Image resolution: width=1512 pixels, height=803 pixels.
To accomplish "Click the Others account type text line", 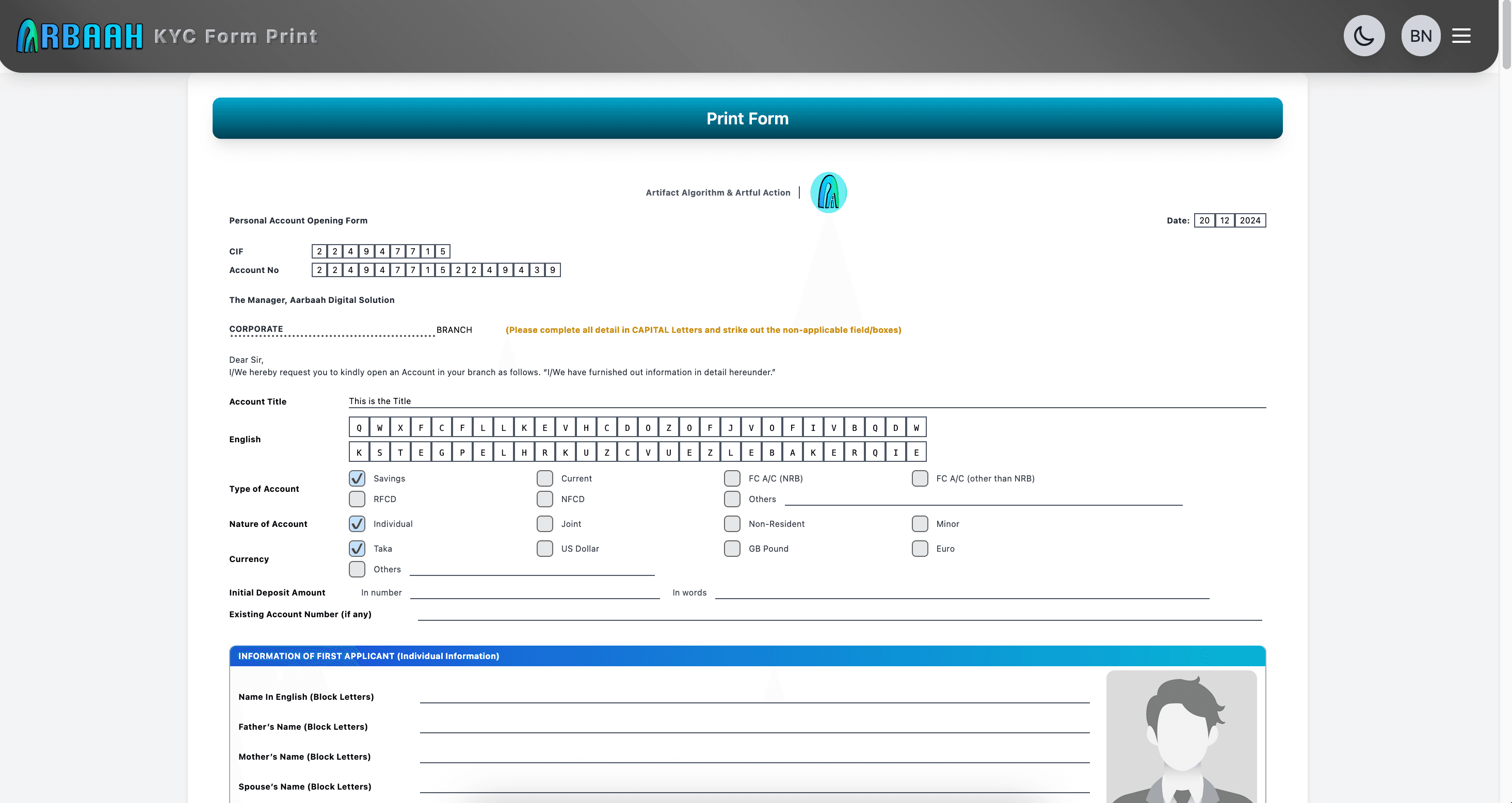I will [983, 499].
